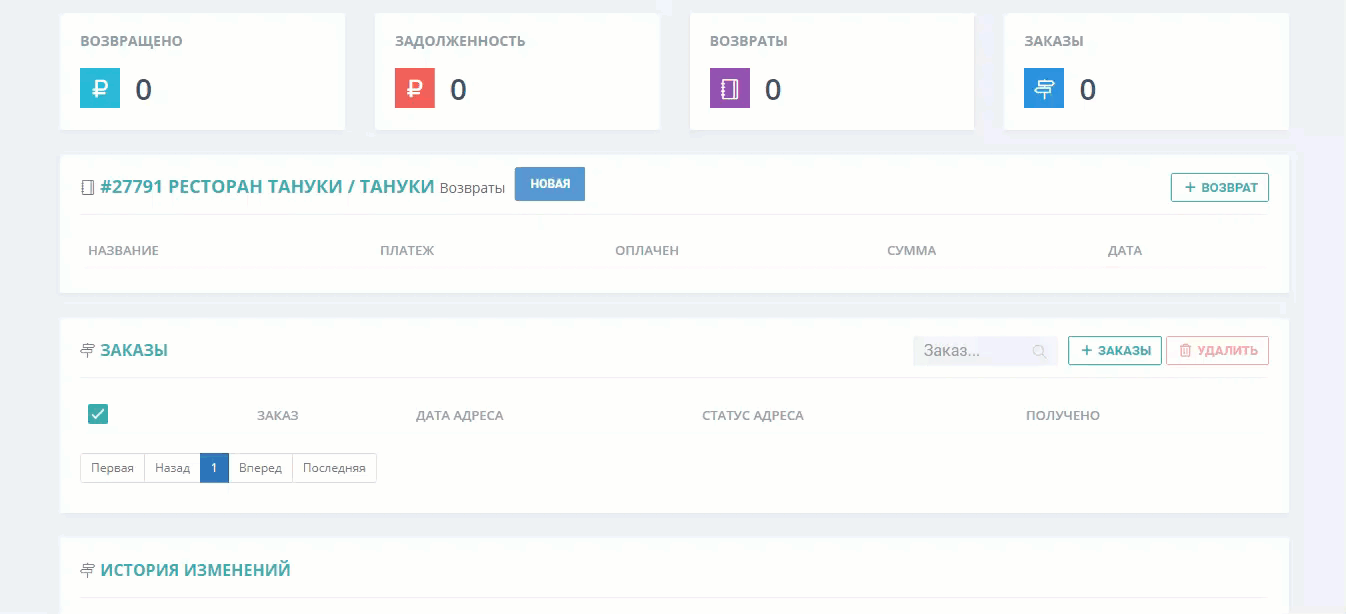This screenshot has height=614, width=1346.
Task: Click the Заказы section heading text
Action: [x=134, y=350]
